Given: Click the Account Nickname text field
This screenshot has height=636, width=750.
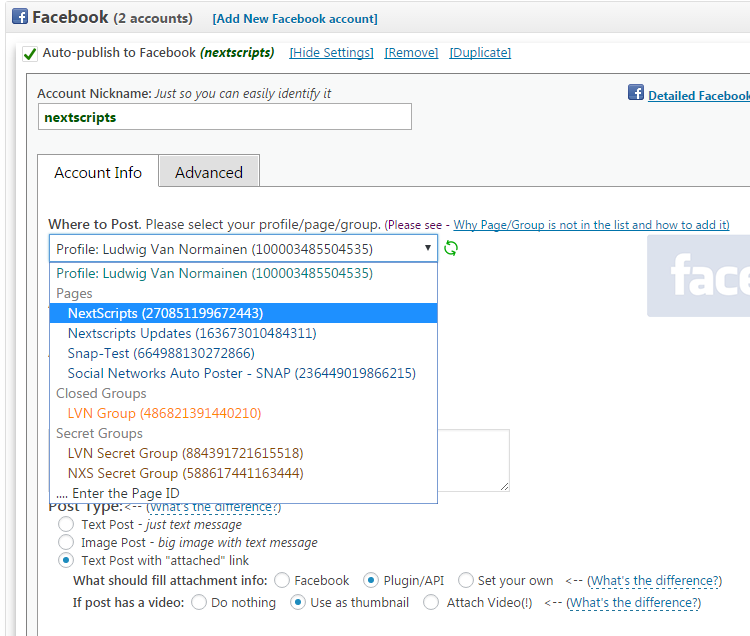Looking at the screenshot, I should [224, 117].
